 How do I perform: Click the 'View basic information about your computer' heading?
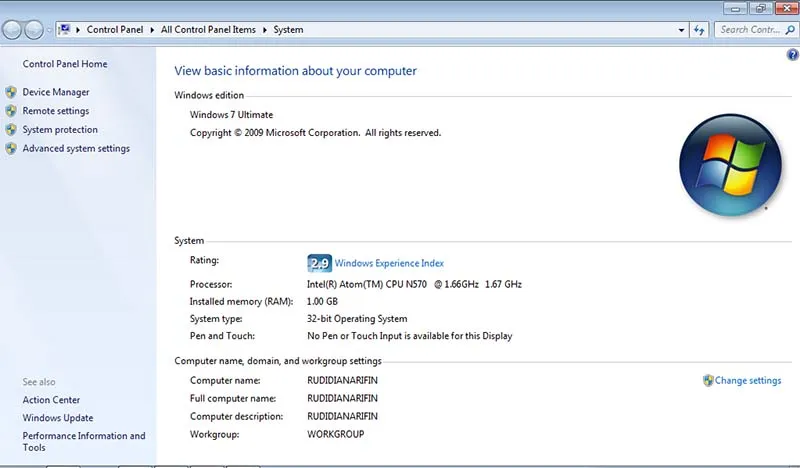point(295,71)
